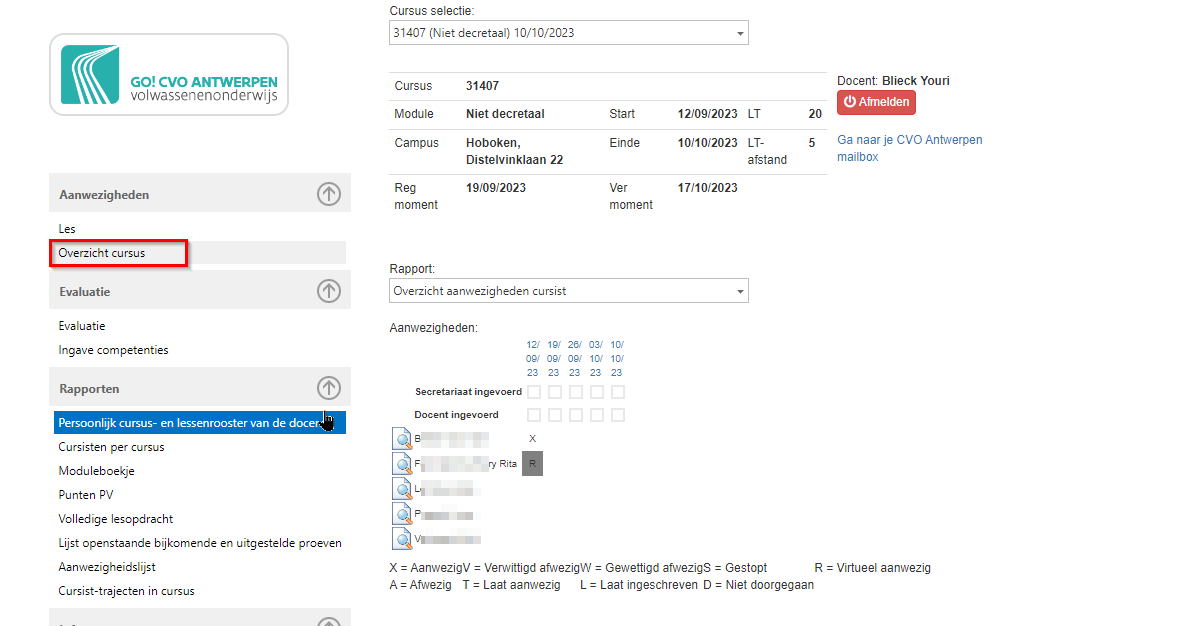Screen dimensions: 1194x626
Task: Click the 12/09/23 date column header
Action: click(532, 359)
